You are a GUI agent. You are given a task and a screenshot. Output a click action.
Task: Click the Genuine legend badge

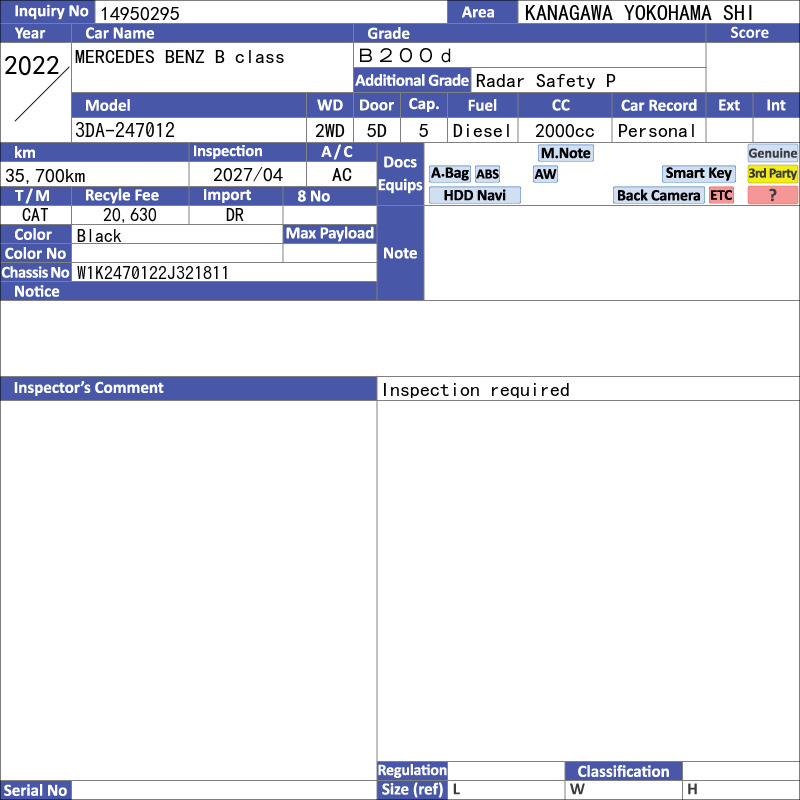(x=772, y=153)
